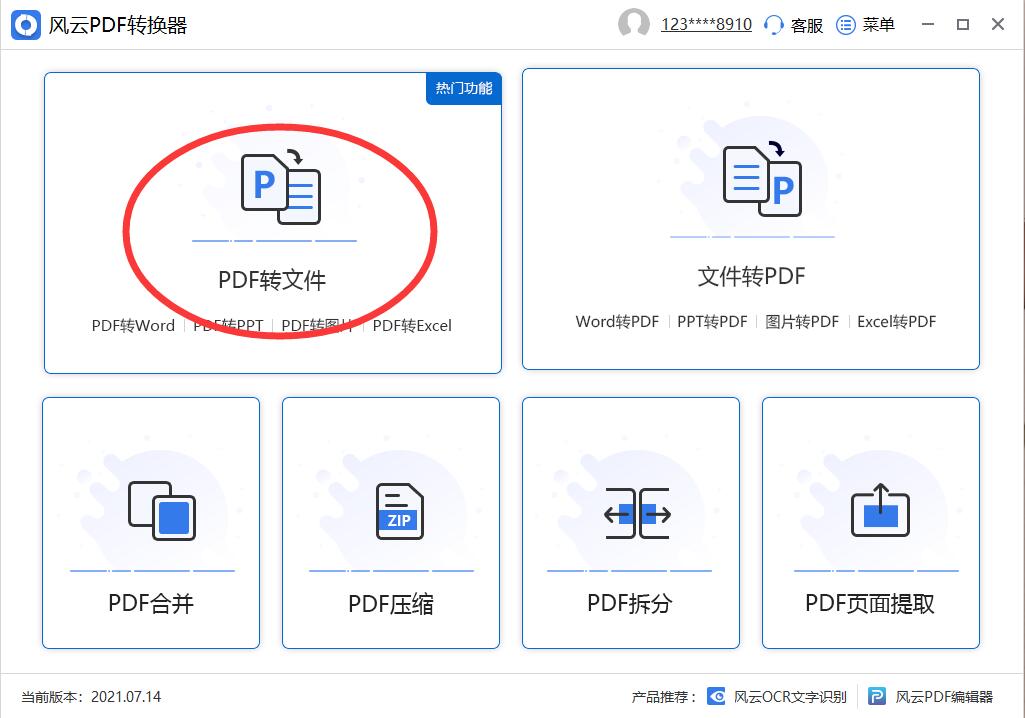1025x718 pixels.
Task: Open 风云PDF编辑器 product link
Action: [x=944, y=697]
